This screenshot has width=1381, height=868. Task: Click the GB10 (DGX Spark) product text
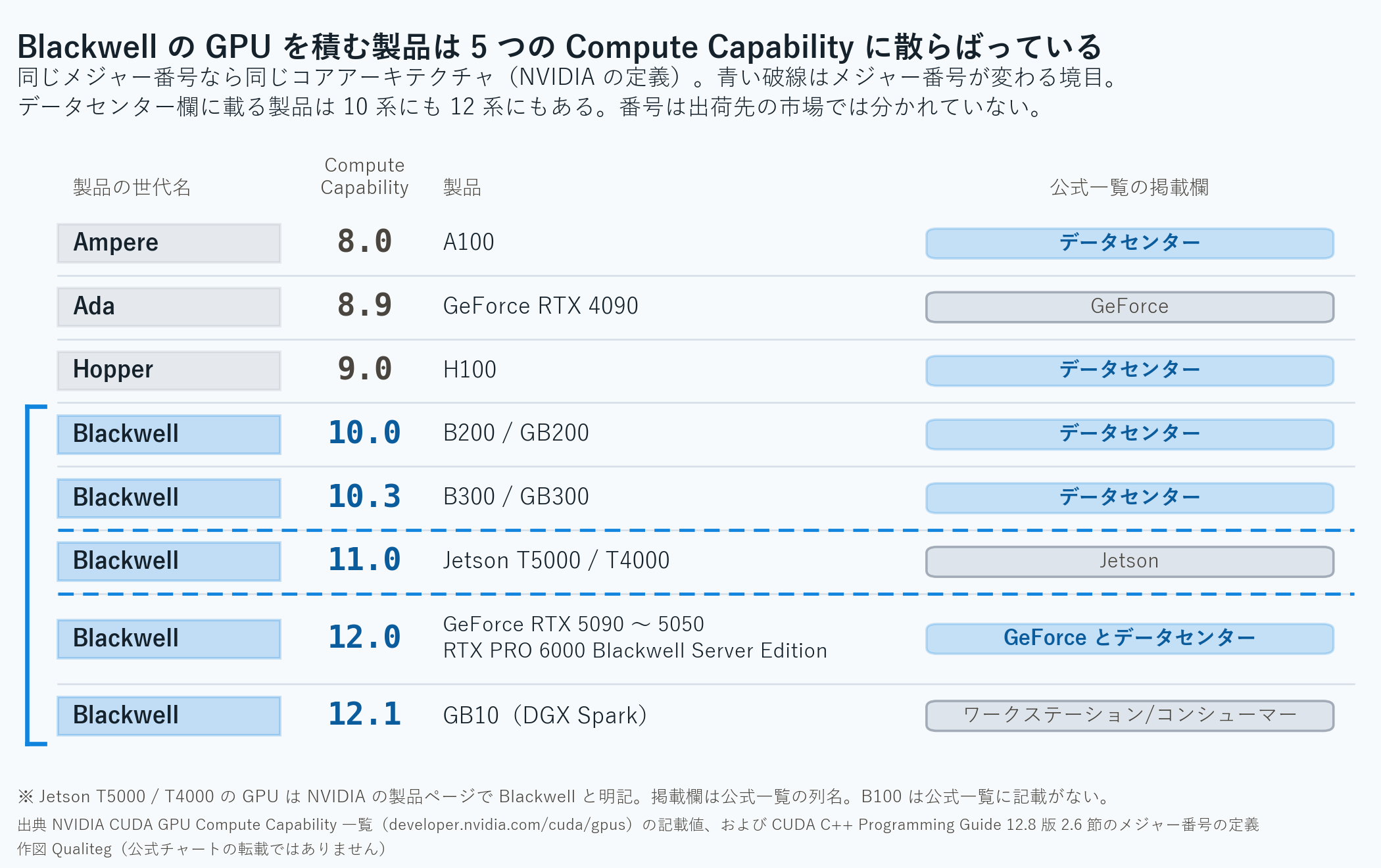point(545,715)
